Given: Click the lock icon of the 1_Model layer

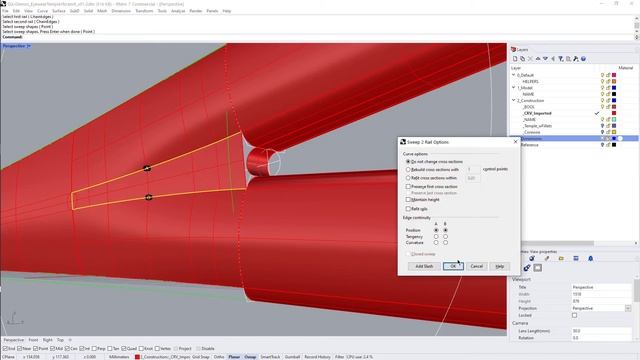Looking at the screenshot, I should (608, 88).
